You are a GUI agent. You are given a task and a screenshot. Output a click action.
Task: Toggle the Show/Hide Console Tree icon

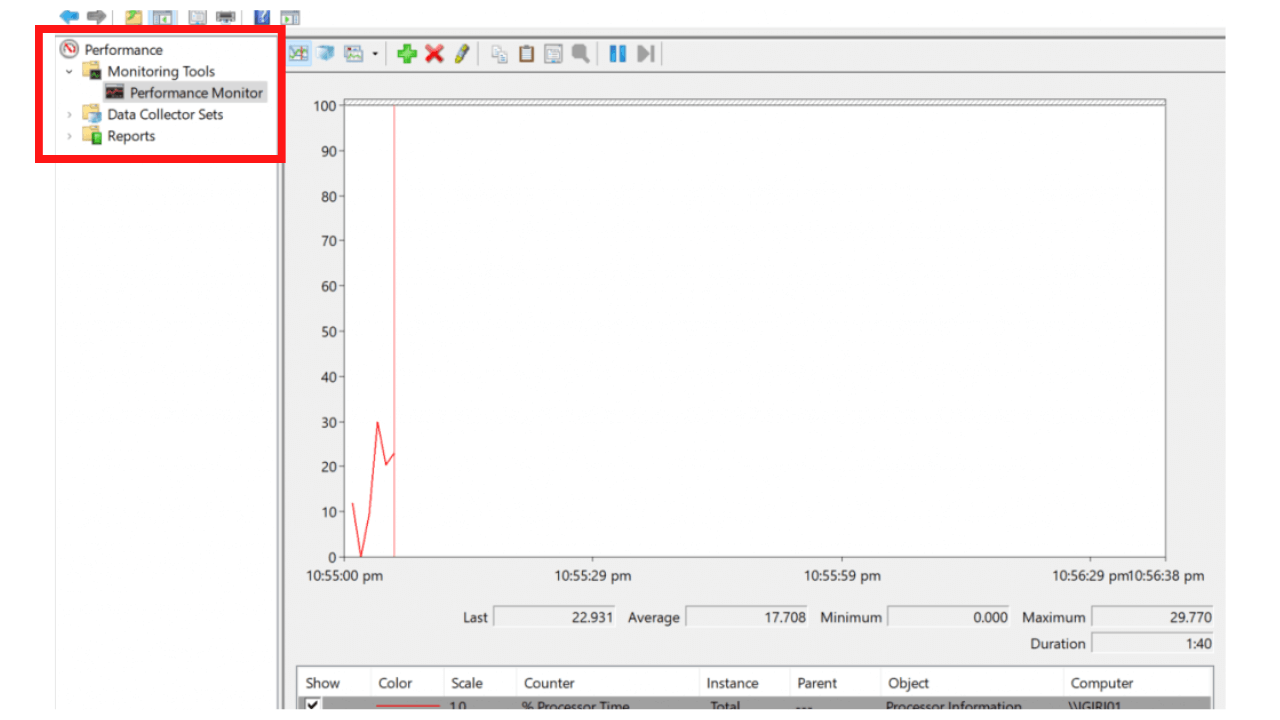coord(163,17)
